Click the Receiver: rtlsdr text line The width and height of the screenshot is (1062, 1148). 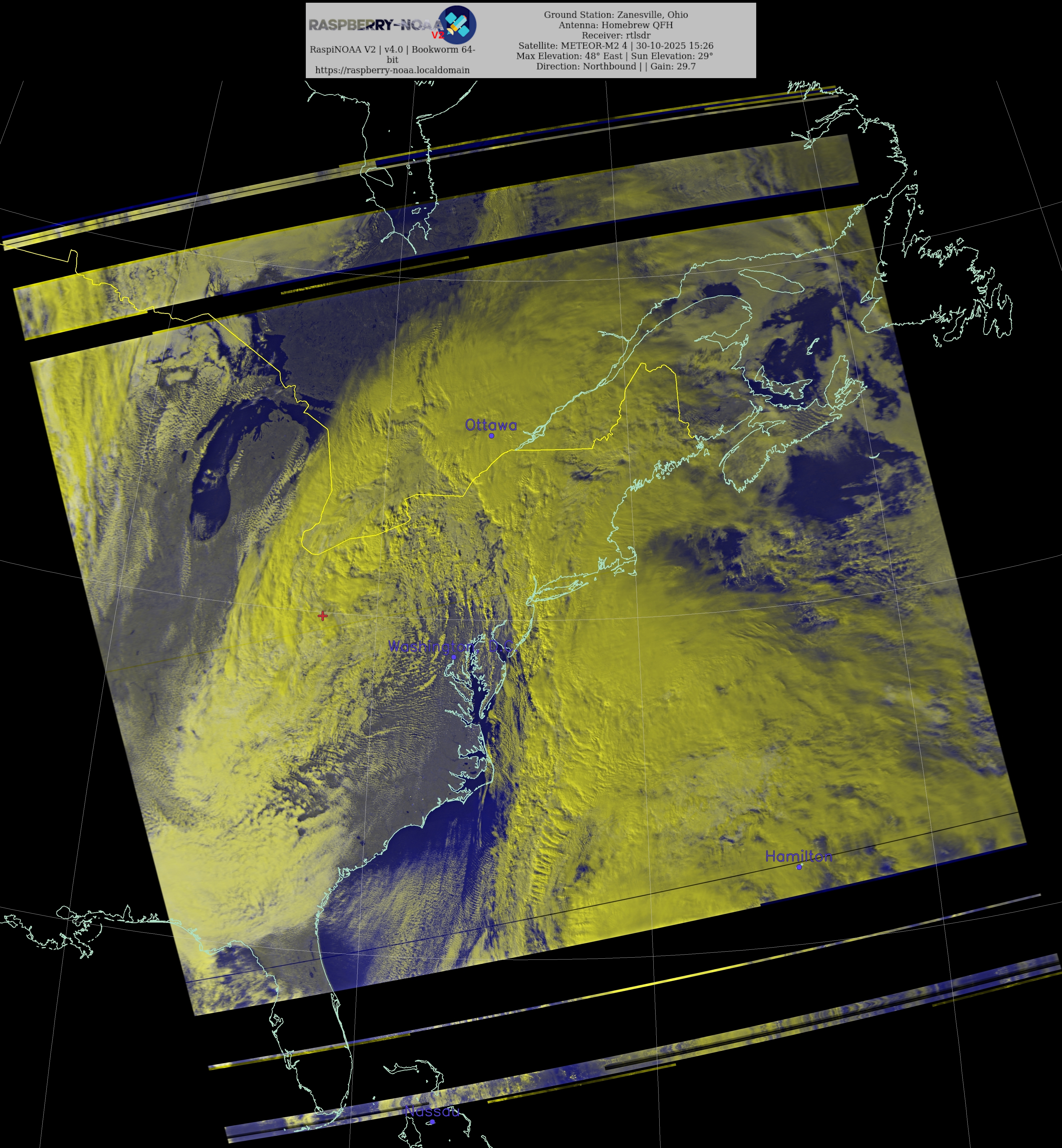point(615,36)
